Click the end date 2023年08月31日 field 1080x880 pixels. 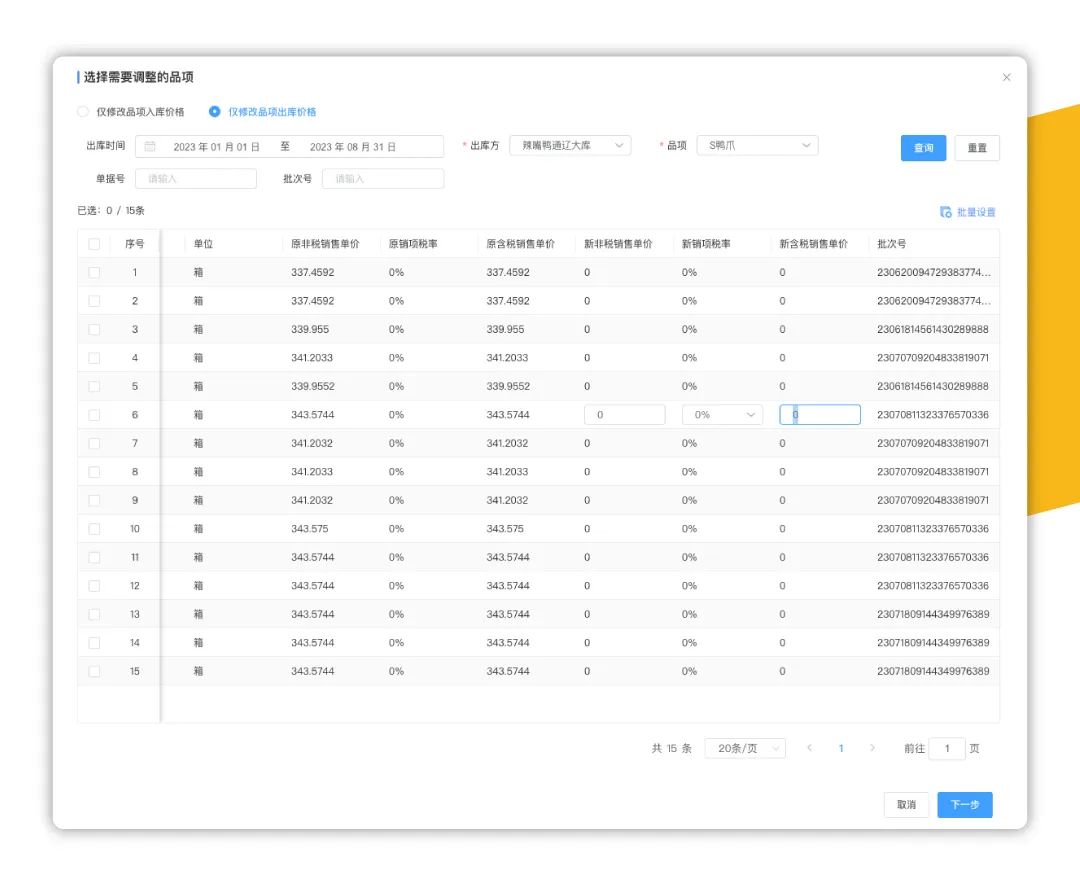click(x=353, y=147)
